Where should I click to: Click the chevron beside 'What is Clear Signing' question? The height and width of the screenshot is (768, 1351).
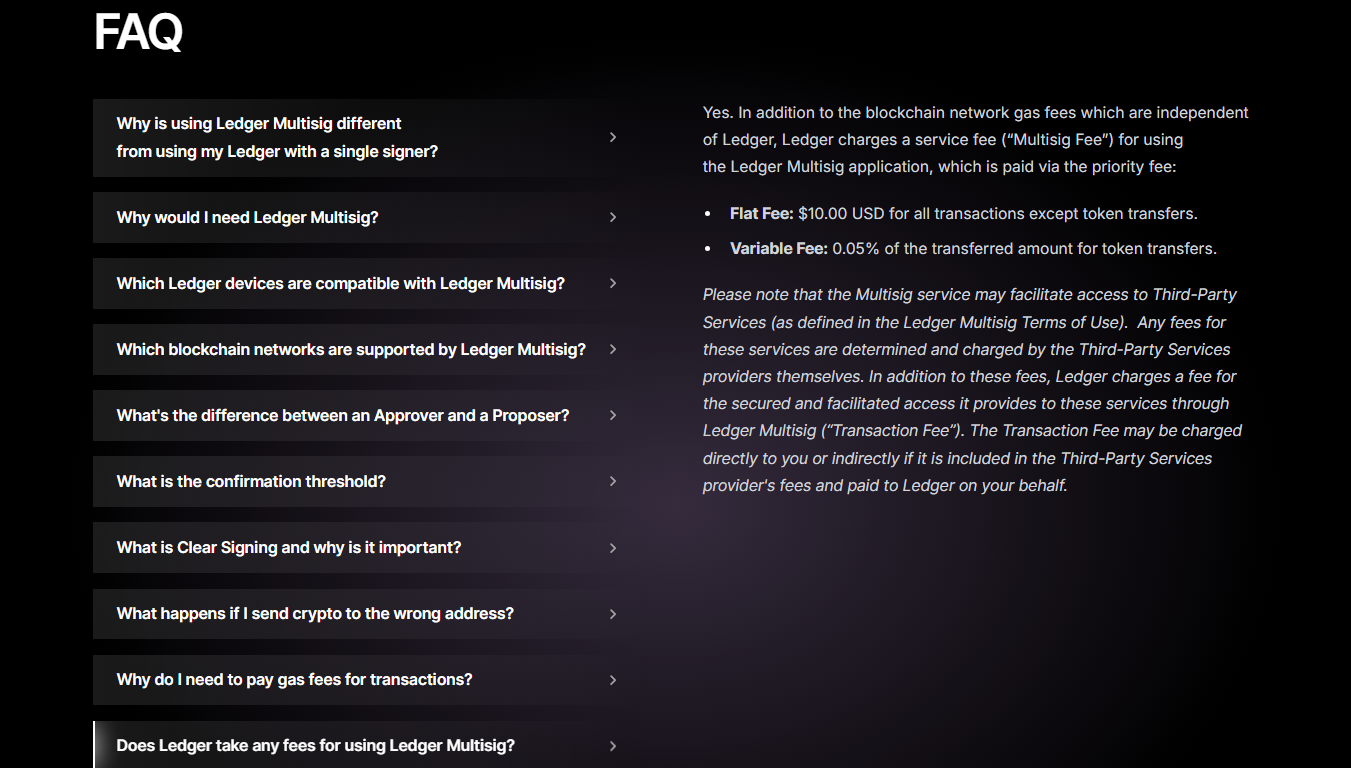[612, 547]
